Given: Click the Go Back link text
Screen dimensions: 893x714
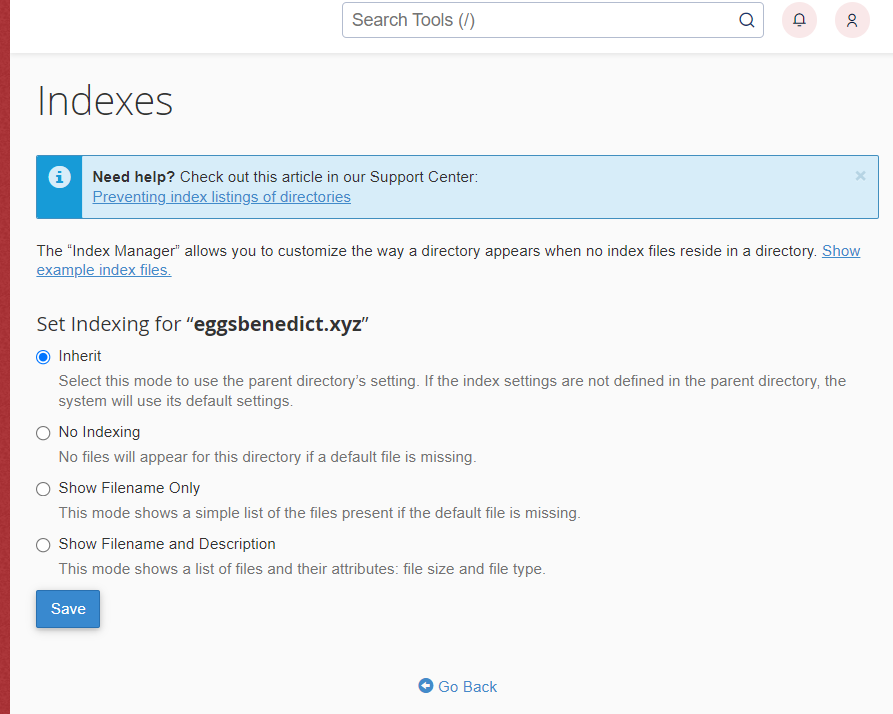Looking at the screenshot, I should pyautogui.click(x=467, y=687).
